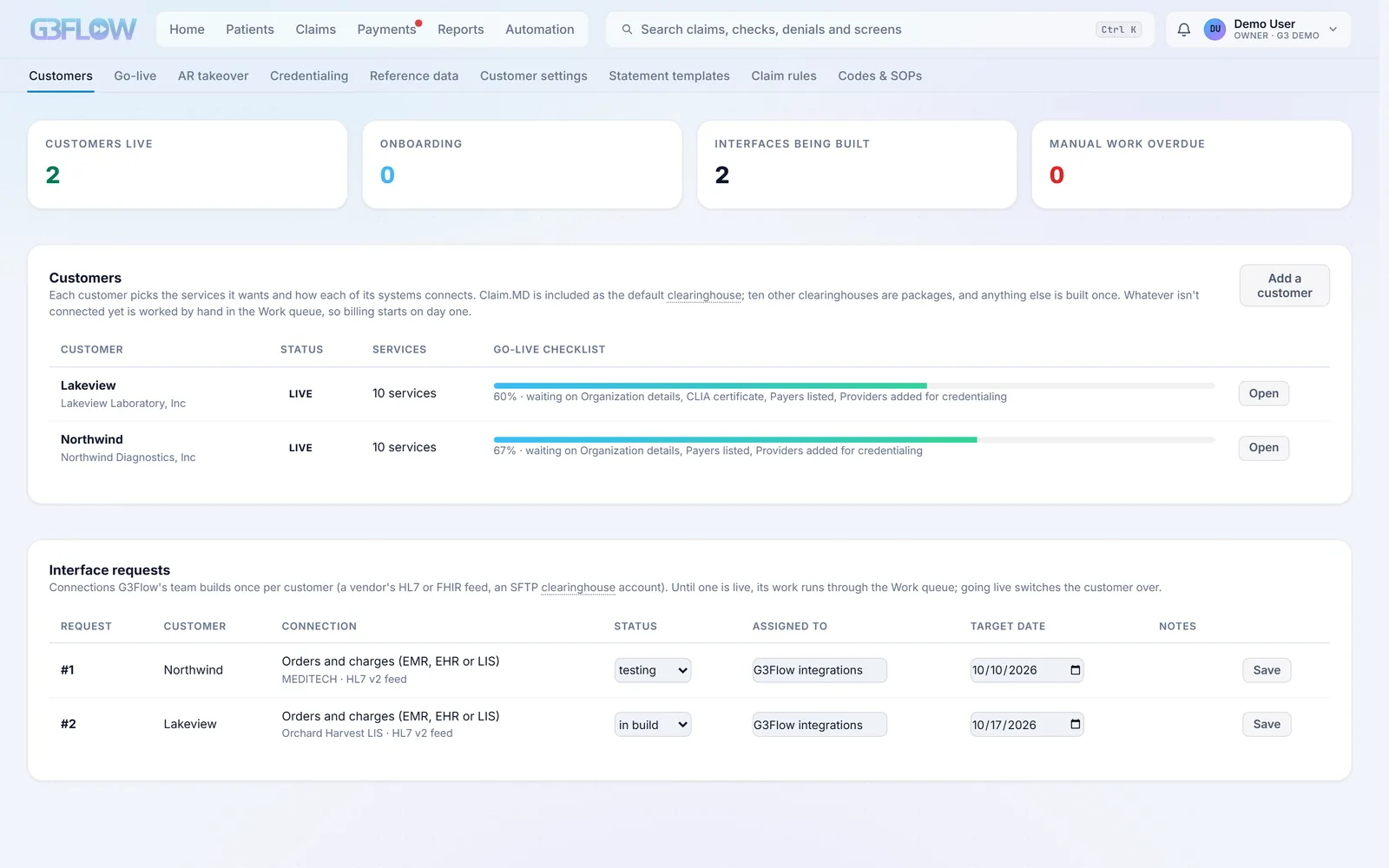The width and height of the screenshot is (1389, 868).
Task: Open the Reports menu
Action: (x=461, y=30)
